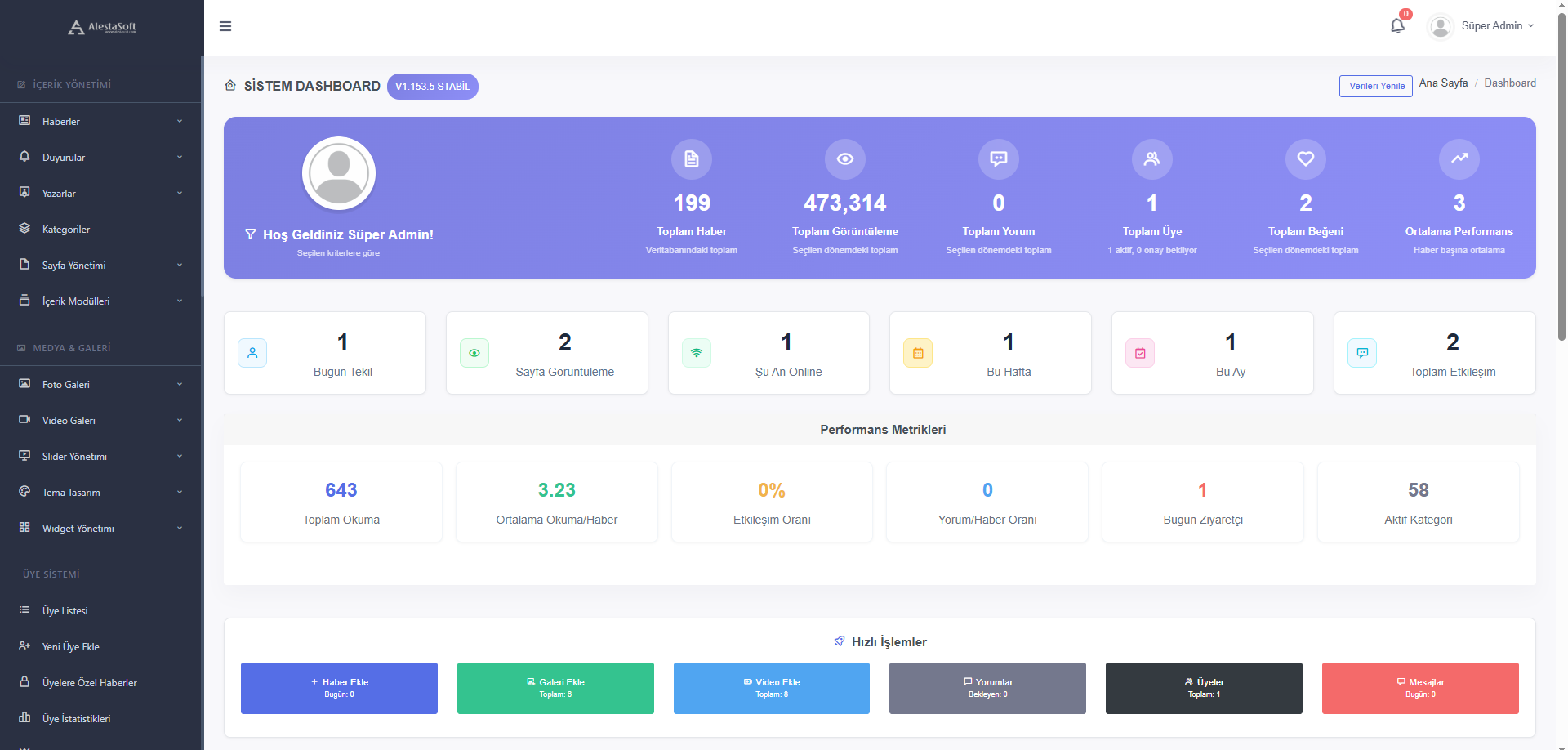The height and width of the screenshot is (750, 1568).
Task: Select Üye Listesi from the sidebar
Action: coord(65,610)
